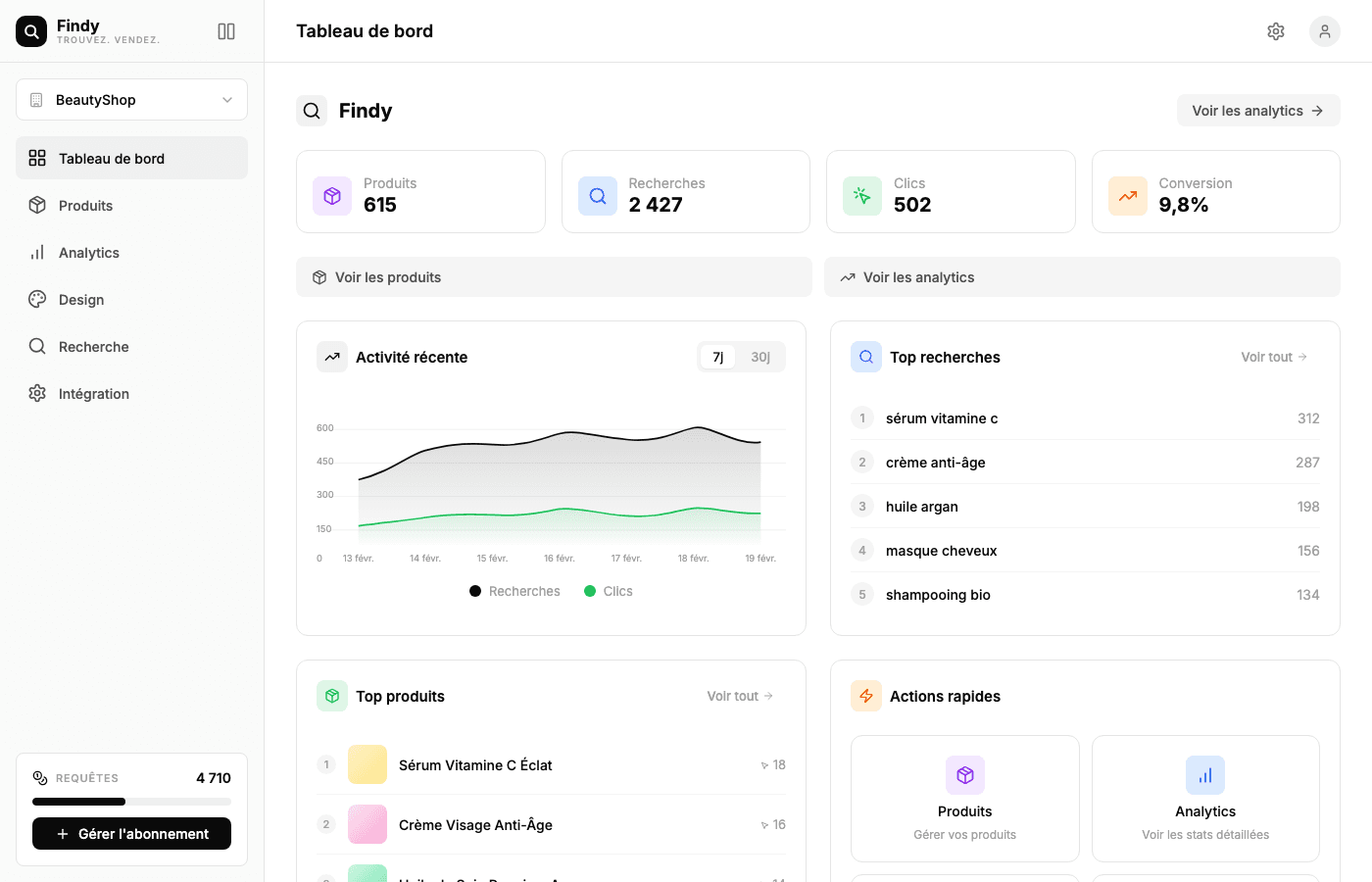Click the Recherches stat magnifier icon
The height and width of the screenshot is (882, 1372).
click(598, 196)
